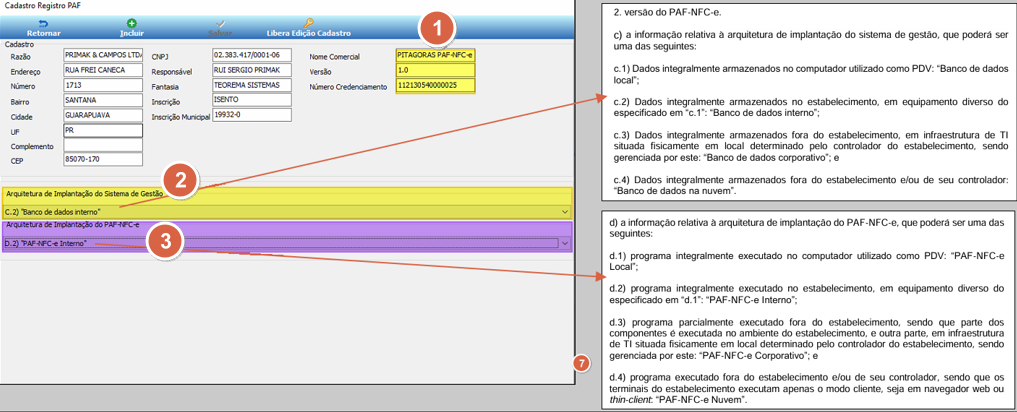Screen dimensions: 1017x412
Task: Open the Arquitetura do Sistema de Gestão dropdown
Action: pyautogui.click(x=287, y=212)
